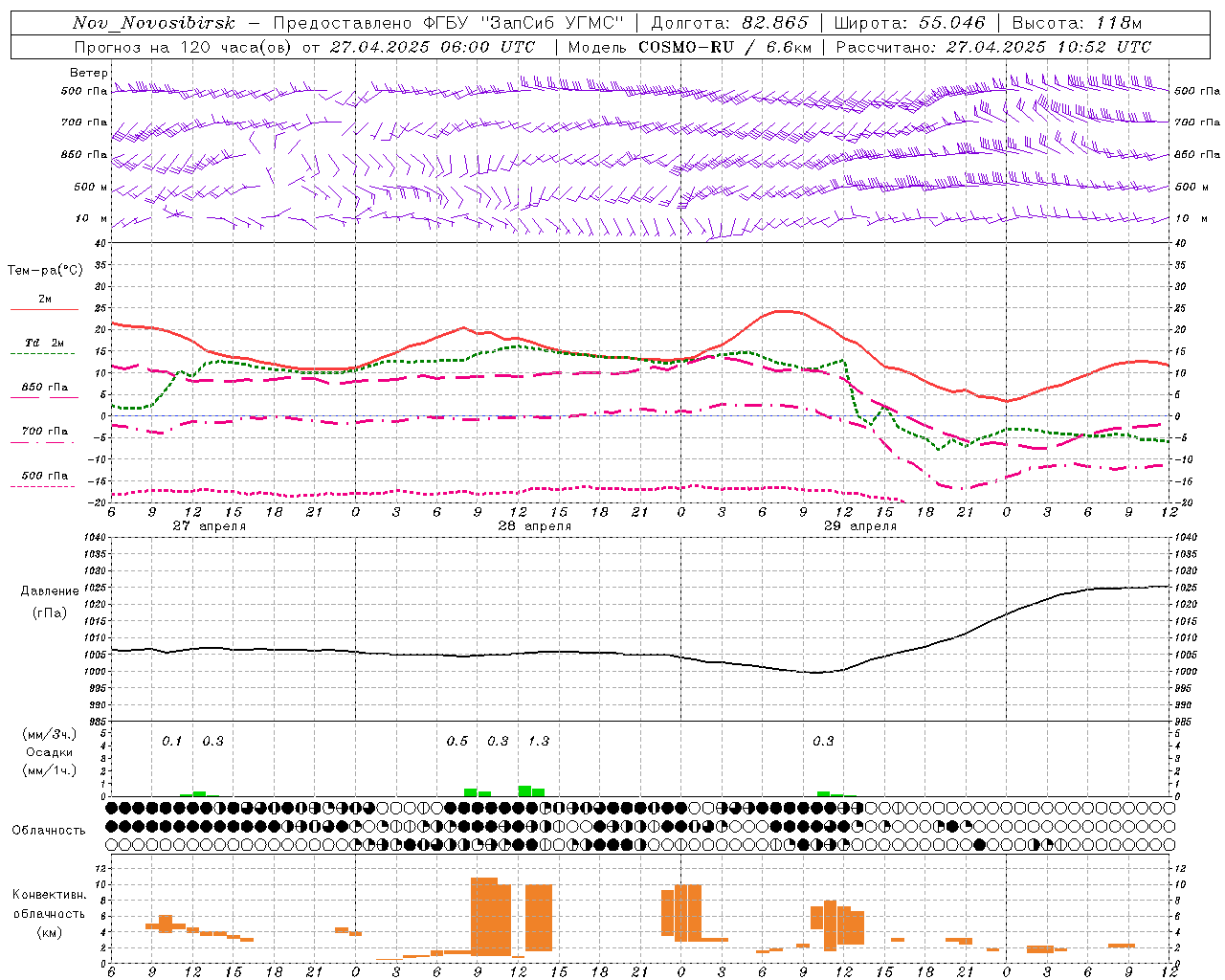1225x980 pixels.
Task: Click the forecast start 27.04.2025 06:00 UTC
Action: [432, 47]
